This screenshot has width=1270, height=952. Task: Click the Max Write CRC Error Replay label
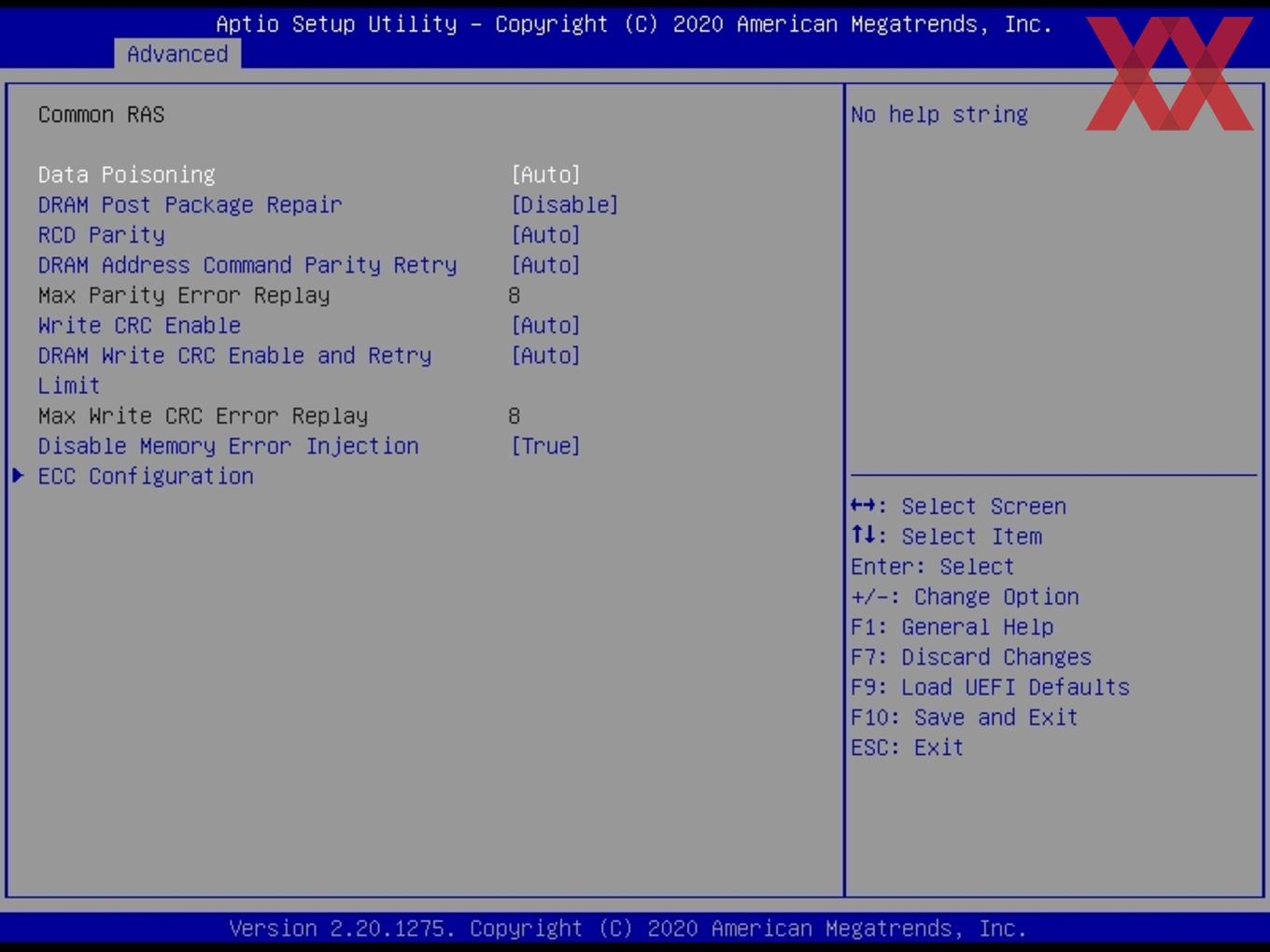204,415
